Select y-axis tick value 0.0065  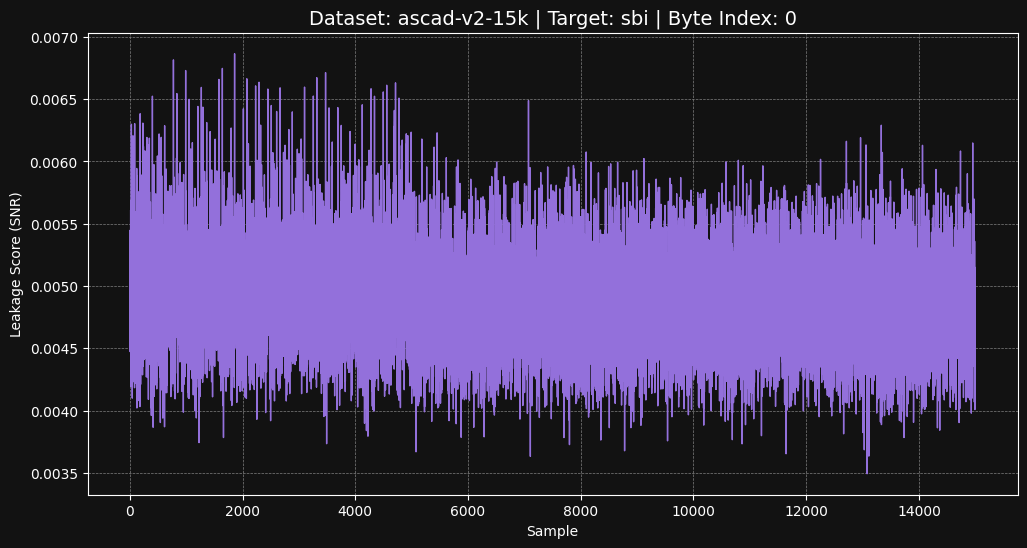pos(54,100)
